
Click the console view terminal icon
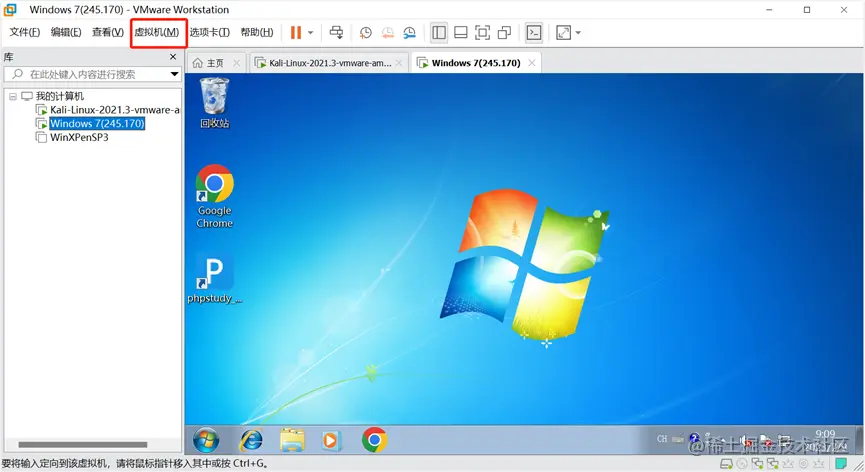[x=533, y=33]
